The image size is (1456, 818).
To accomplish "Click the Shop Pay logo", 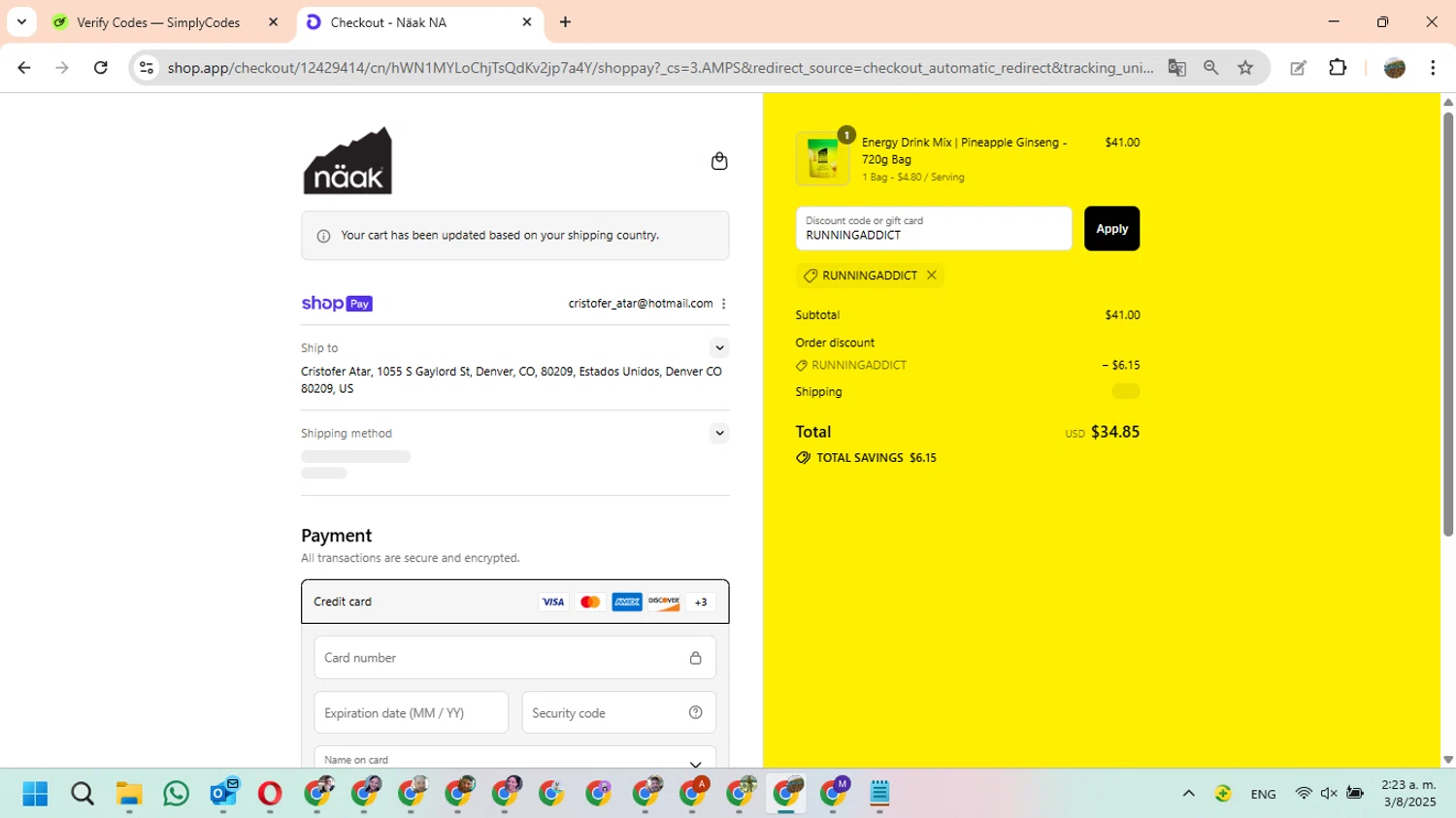I will tap(337, 304).
